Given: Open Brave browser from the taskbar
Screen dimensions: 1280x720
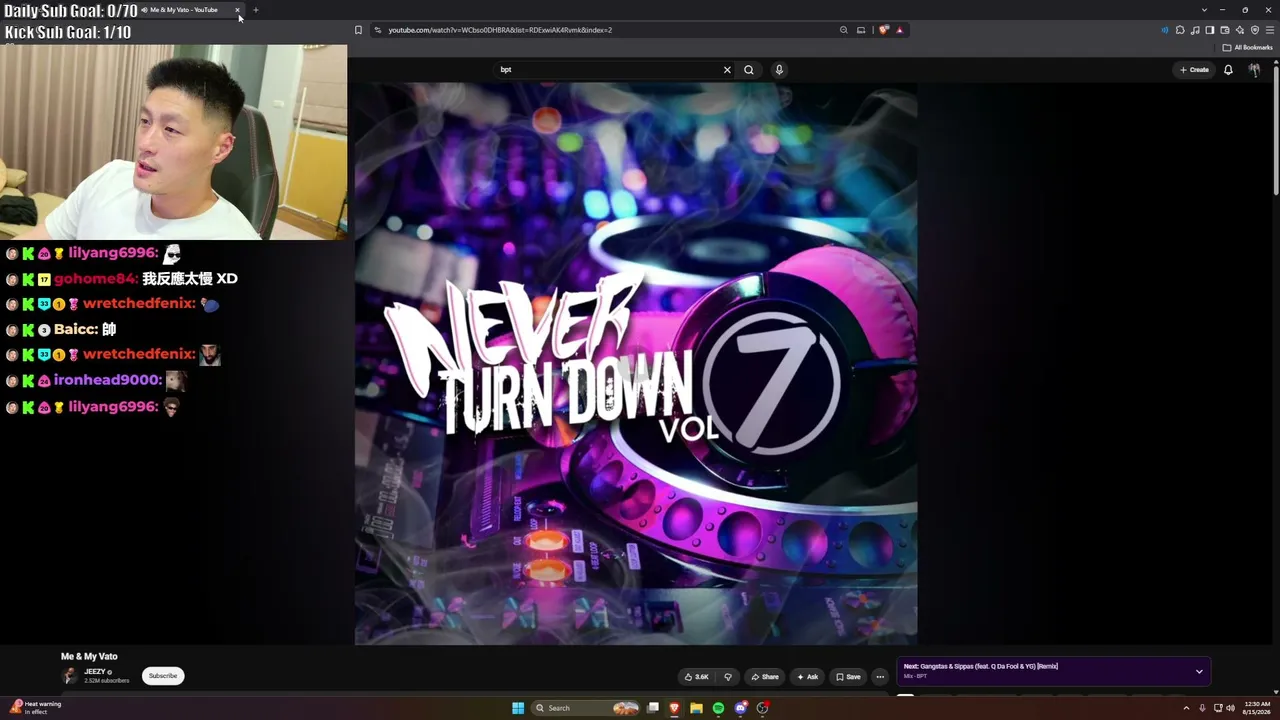Looking at the screenshot, I should click(x=674, y=708).
